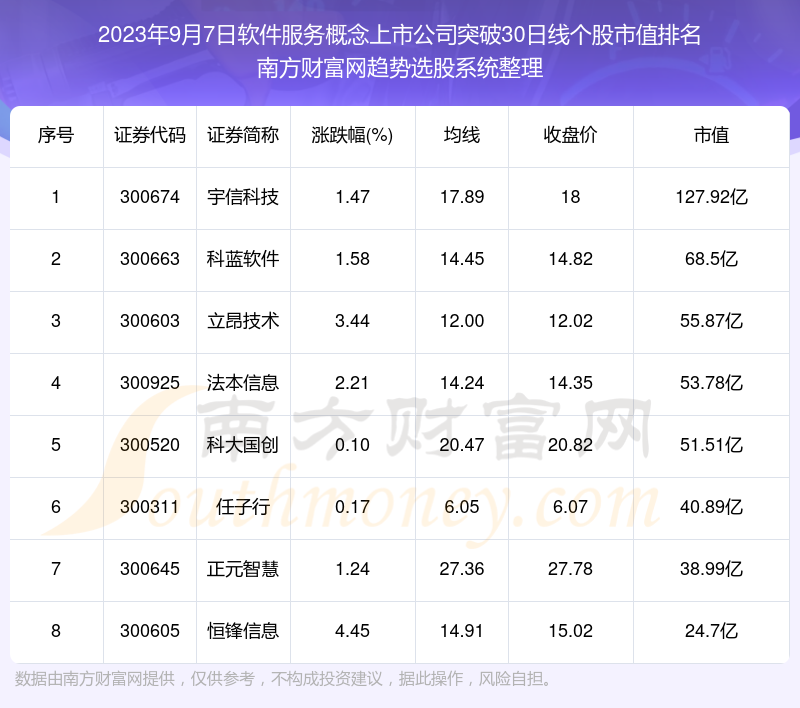Select stock code 300311
This screenshot has width=800, height=708.
(x=149, y=507)
